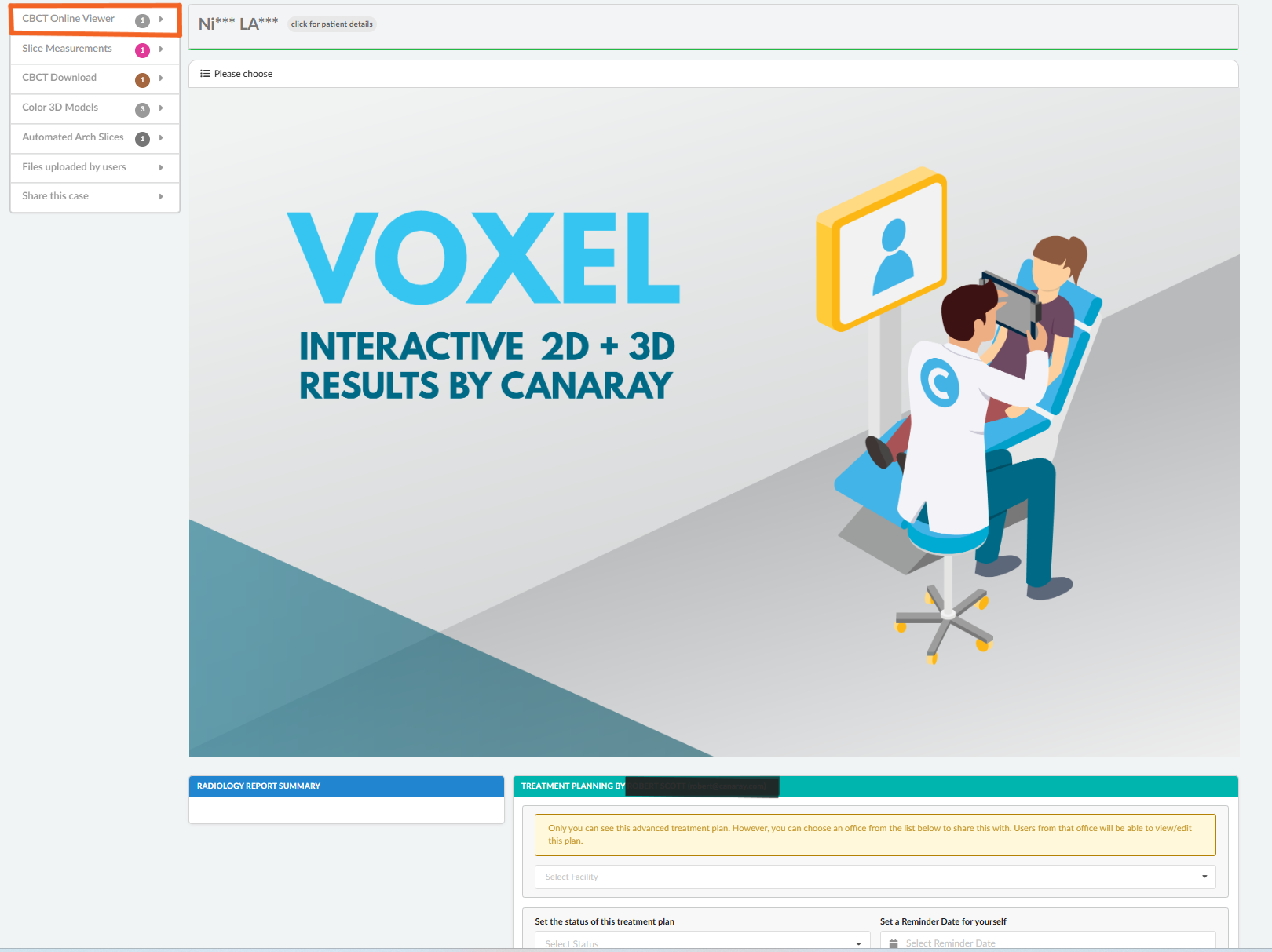This screenshot has width=1272, height=952.
Task: Click the list icon beside Please choose
Action: pyautogui.click(x=205, y=74)
